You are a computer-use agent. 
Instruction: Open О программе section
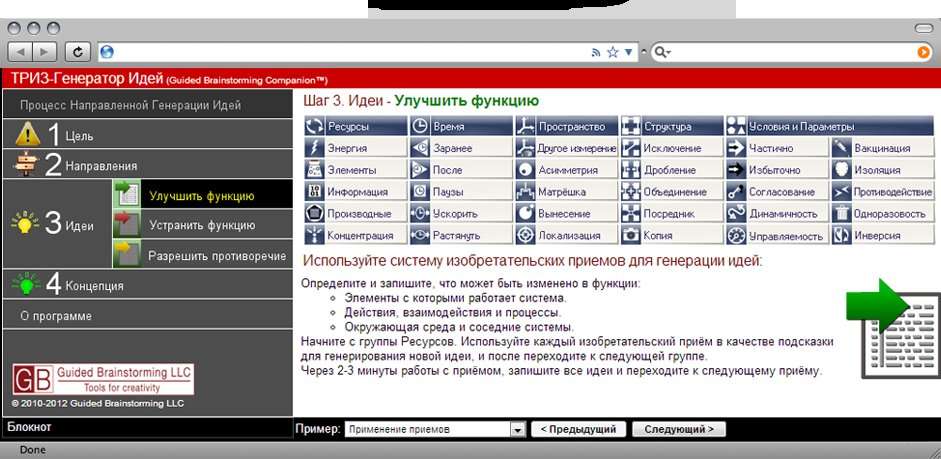click(148, 316)
